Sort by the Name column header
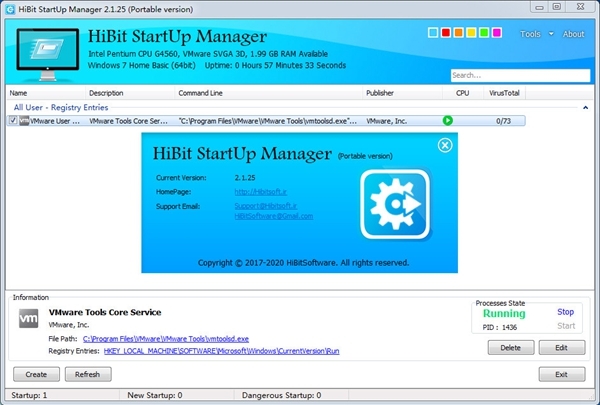Viewport: 600px width, 405px height. (46, 93)
